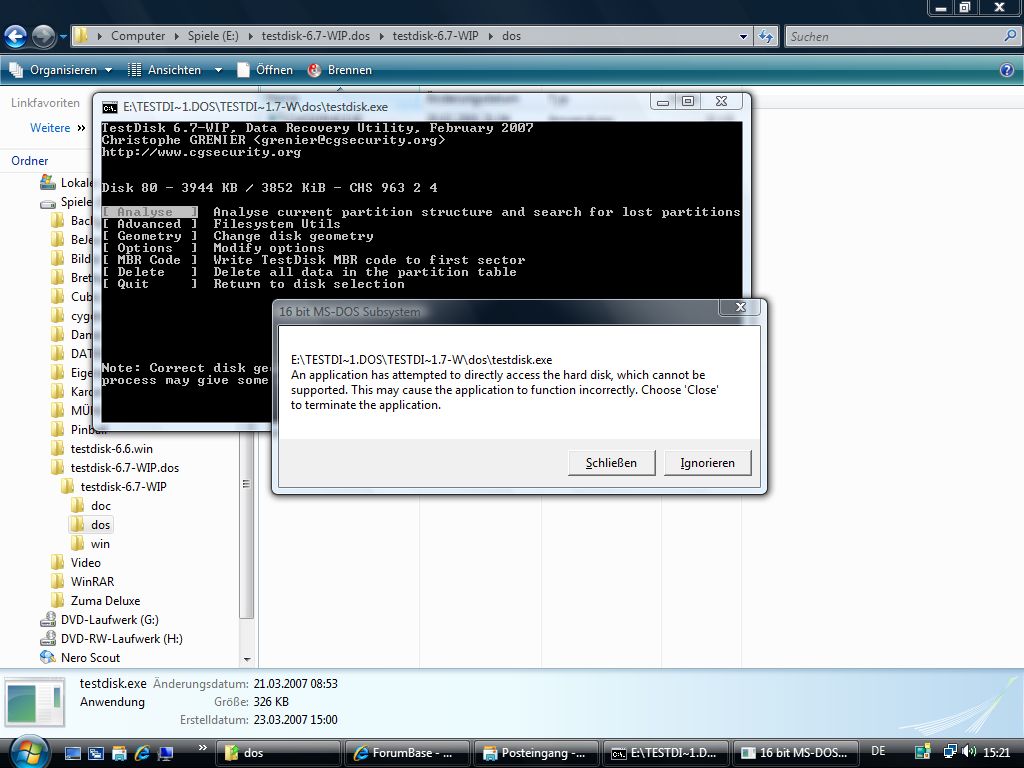
Task: Click the DVD-Laufwerk (G:) drive icon
Action: (x=48, y=619)
